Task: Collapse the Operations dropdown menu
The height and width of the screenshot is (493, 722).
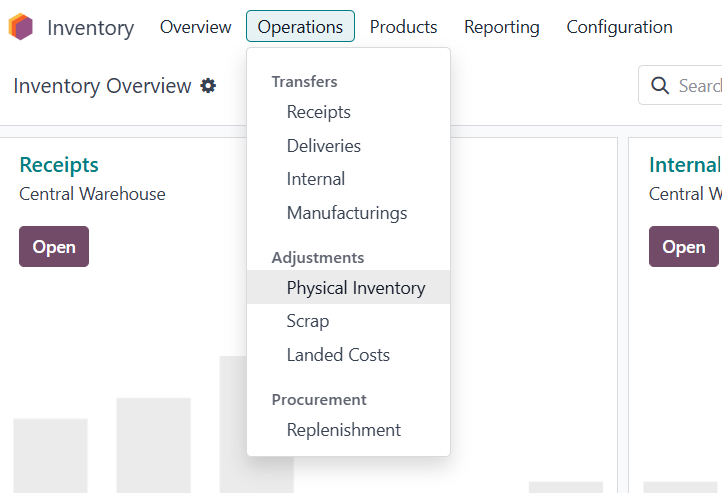Action: pyautogui.click(x=300, y=27)
